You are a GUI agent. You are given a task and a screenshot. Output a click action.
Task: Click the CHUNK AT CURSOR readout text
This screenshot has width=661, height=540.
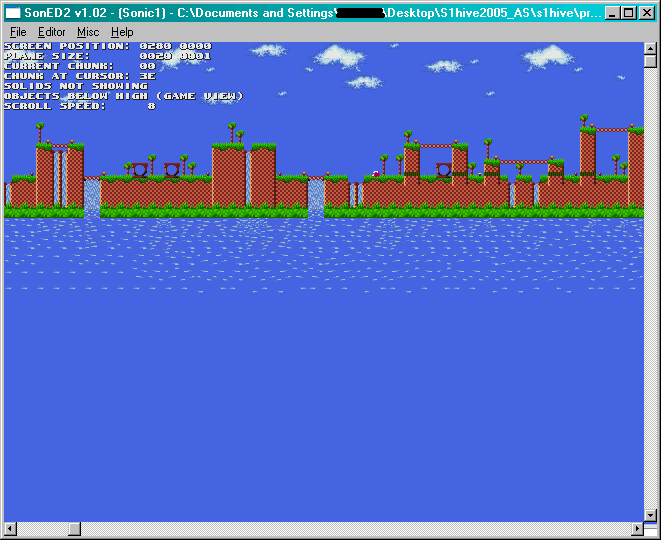pyautogui.click(x=80, y=76)
